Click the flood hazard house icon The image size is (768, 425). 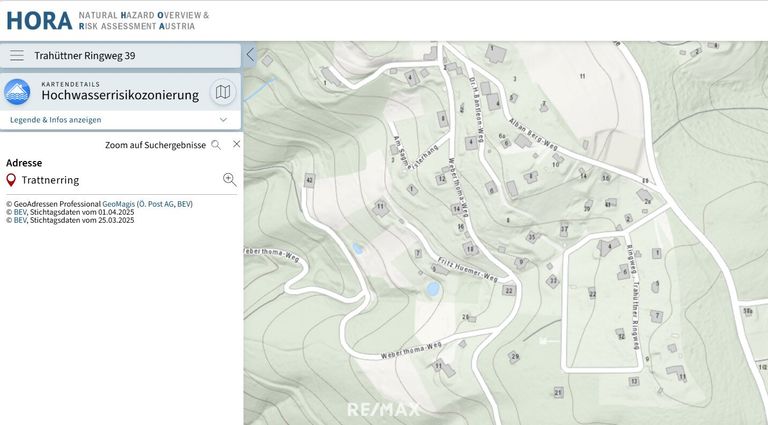point(17,92)
